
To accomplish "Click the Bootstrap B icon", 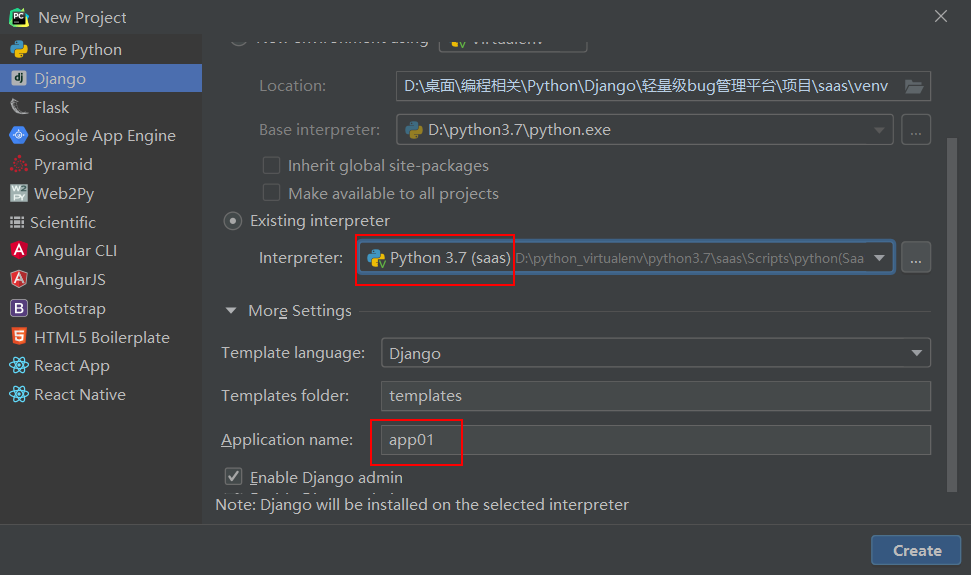I will click(19, 308).
